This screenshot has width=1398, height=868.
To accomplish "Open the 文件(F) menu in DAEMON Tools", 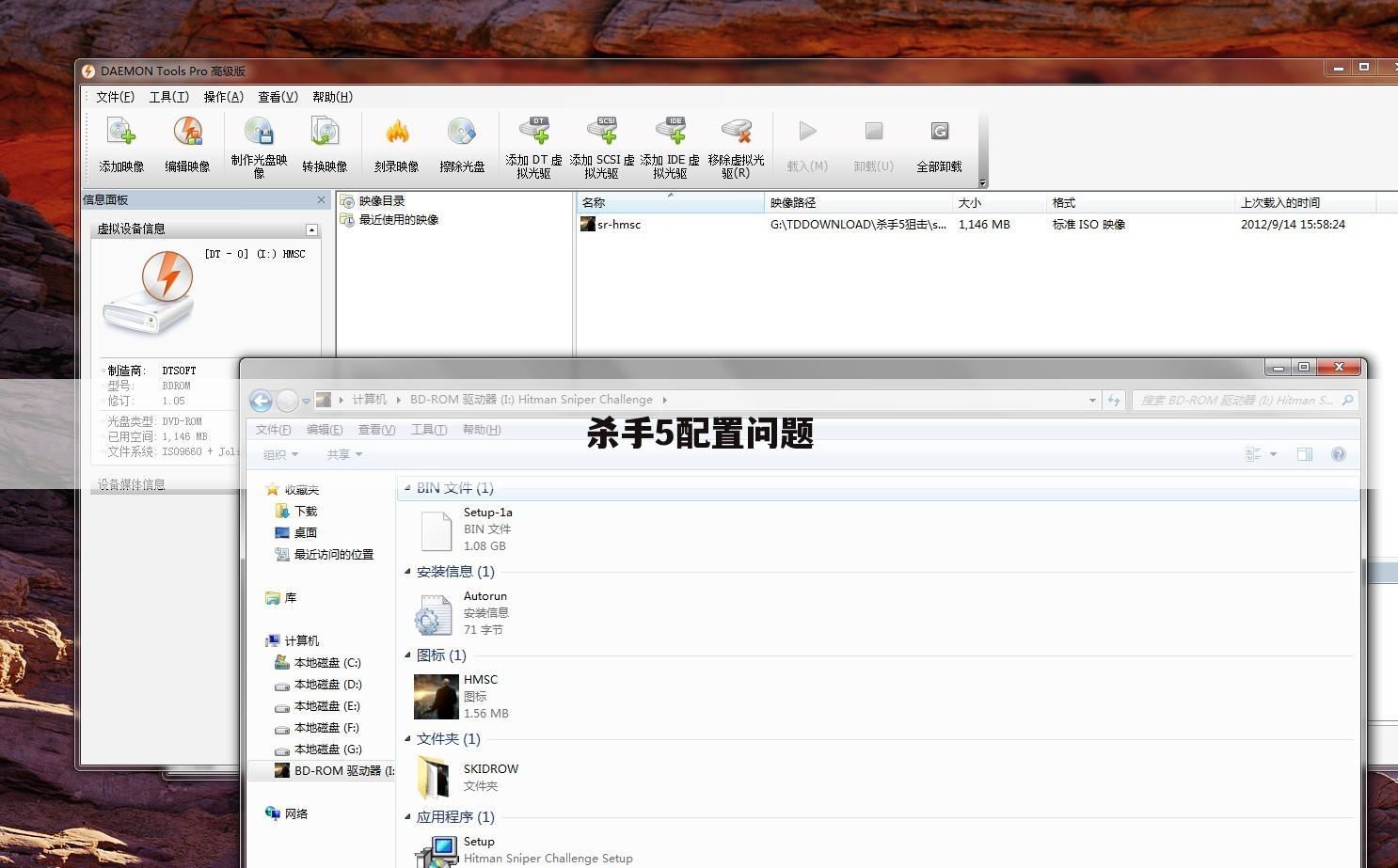I will (x=115, y=97).
